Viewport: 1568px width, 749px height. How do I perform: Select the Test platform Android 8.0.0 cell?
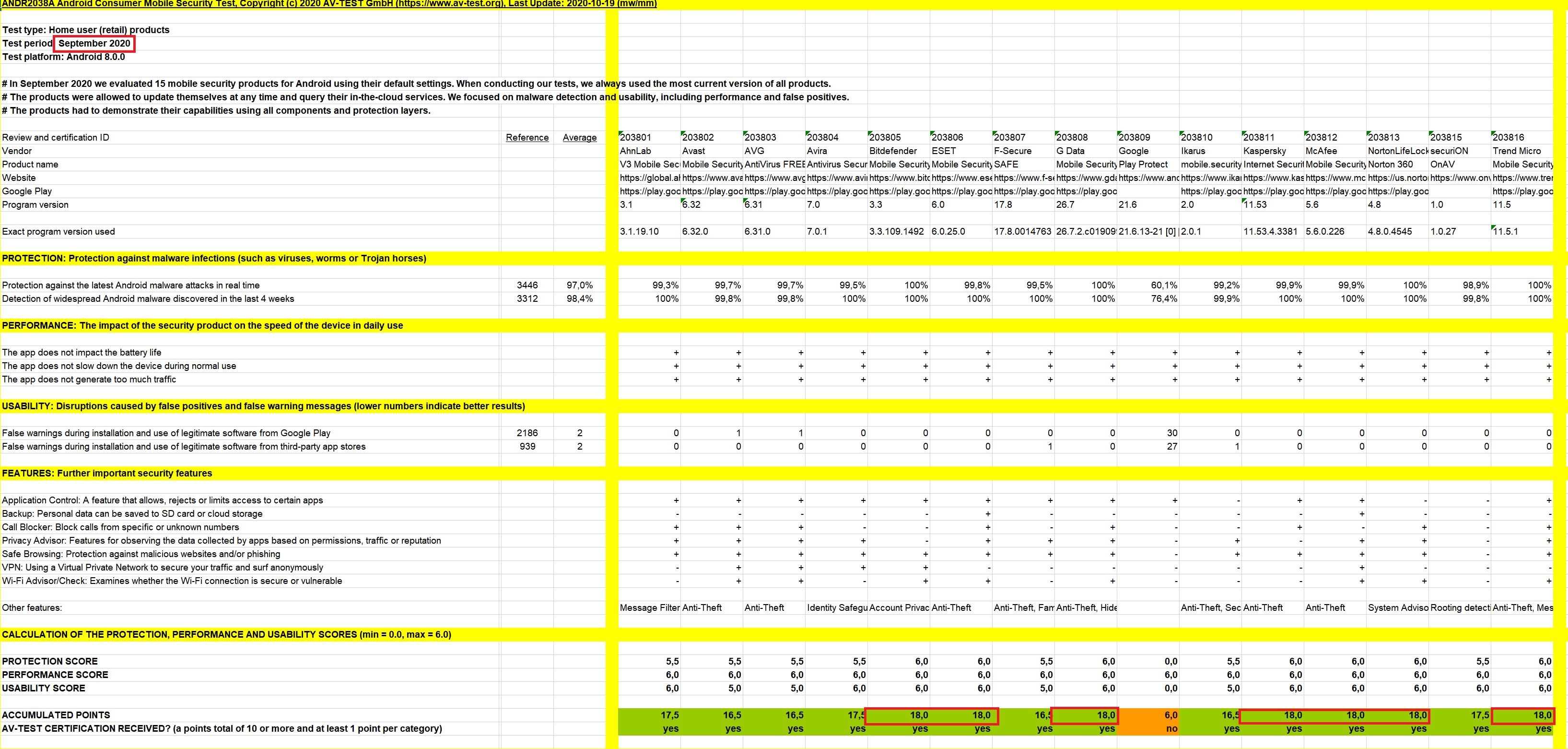tap(64, 57)
